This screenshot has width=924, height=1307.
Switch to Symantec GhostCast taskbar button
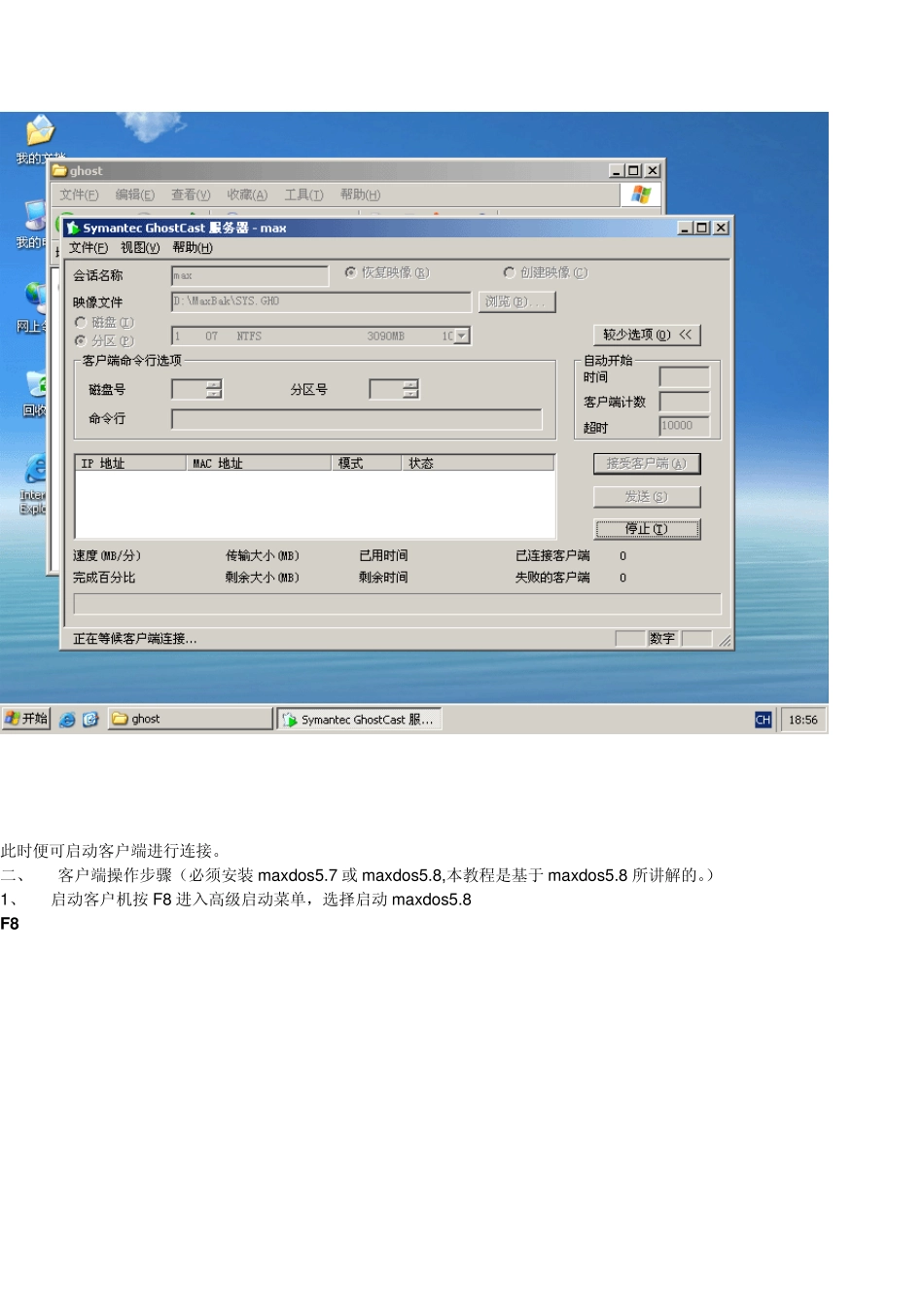(359, 719)
